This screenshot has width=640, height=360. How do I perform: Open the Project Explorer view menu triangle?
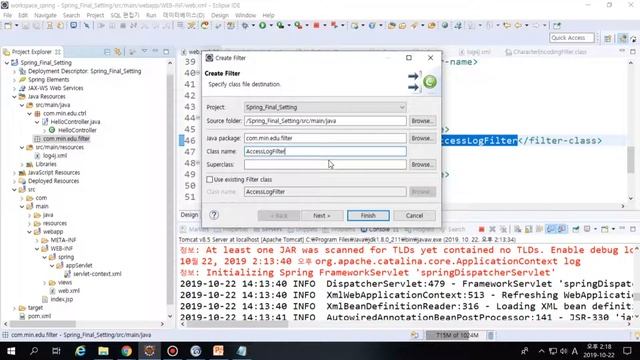pyautogui.click(x=144, y=51)
